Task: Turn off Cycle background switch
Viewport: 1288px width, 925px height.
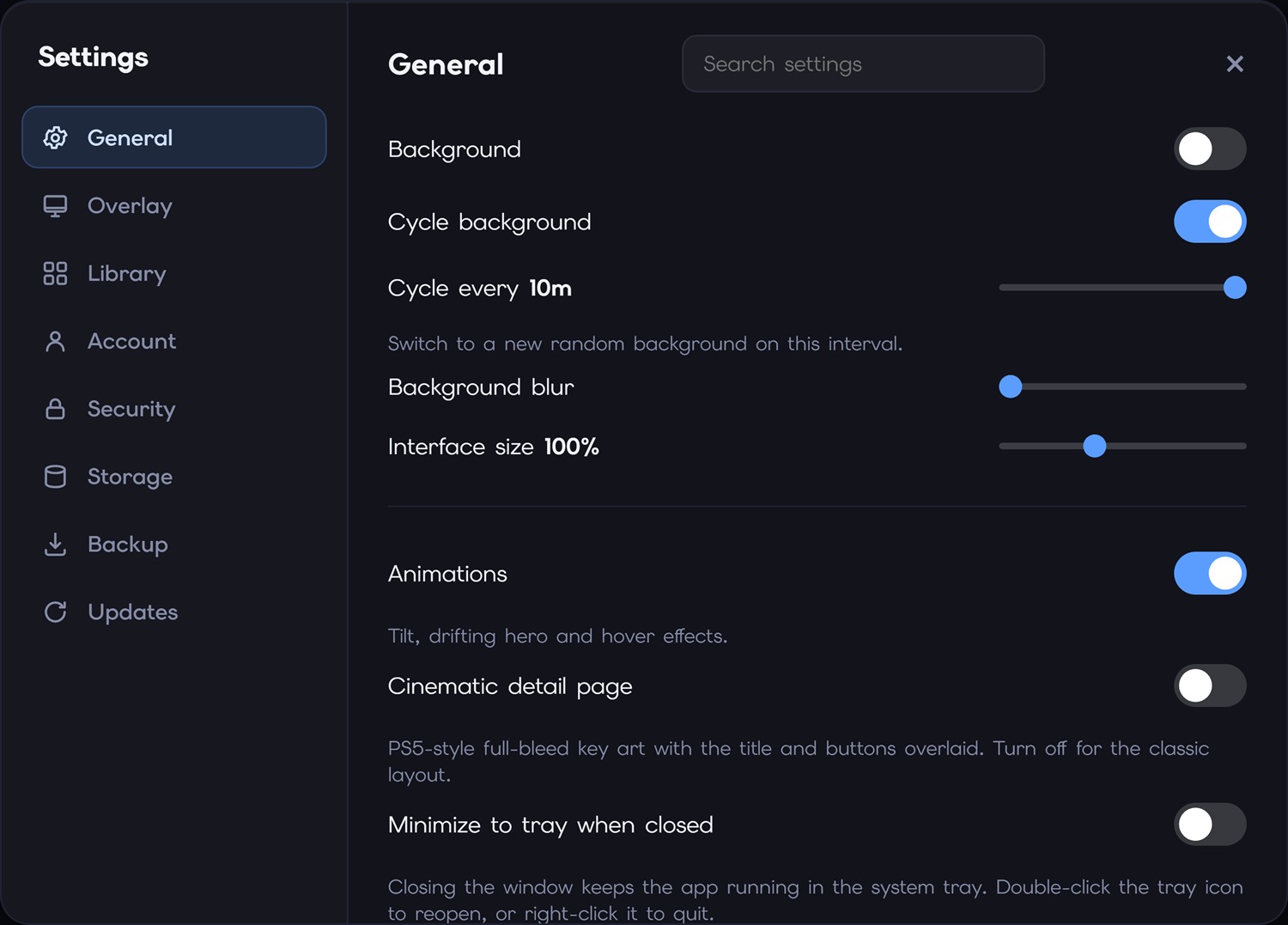Action: pos(1210,222)
